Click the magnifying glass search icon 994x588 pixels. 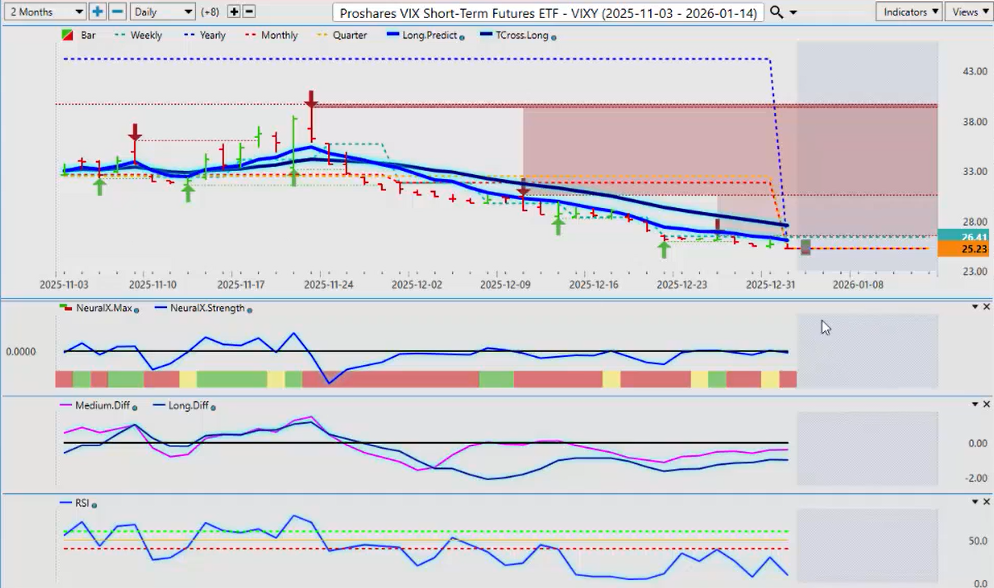(x=777, y=12)
